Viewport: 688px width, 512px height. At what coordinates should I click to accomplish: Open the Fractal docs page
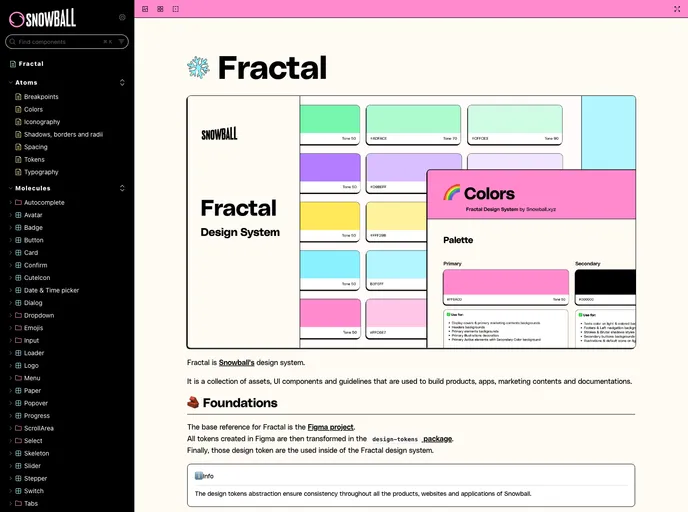(31, 64)
